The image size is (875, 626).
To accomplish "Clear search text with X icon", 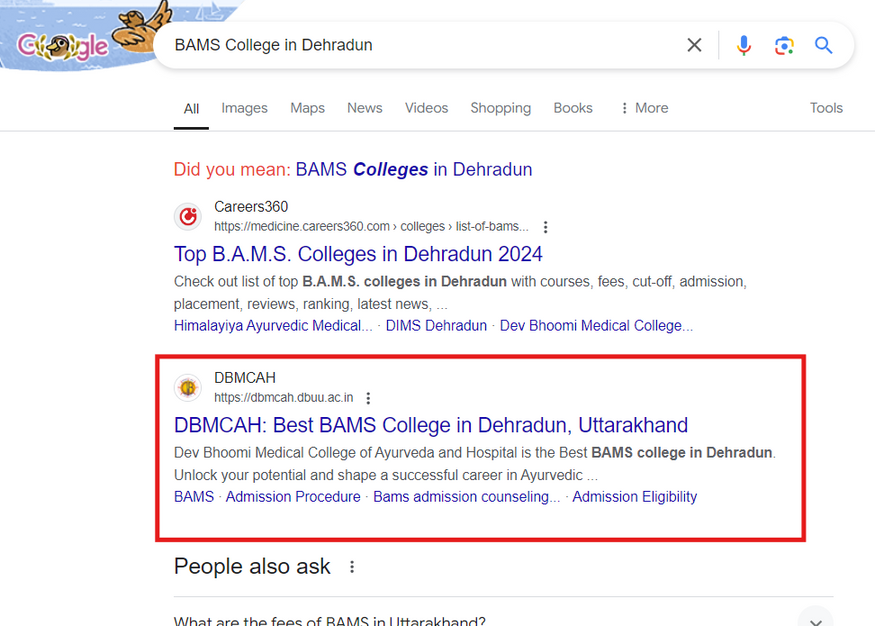I will pyautogui.click(x=694, y=45).
